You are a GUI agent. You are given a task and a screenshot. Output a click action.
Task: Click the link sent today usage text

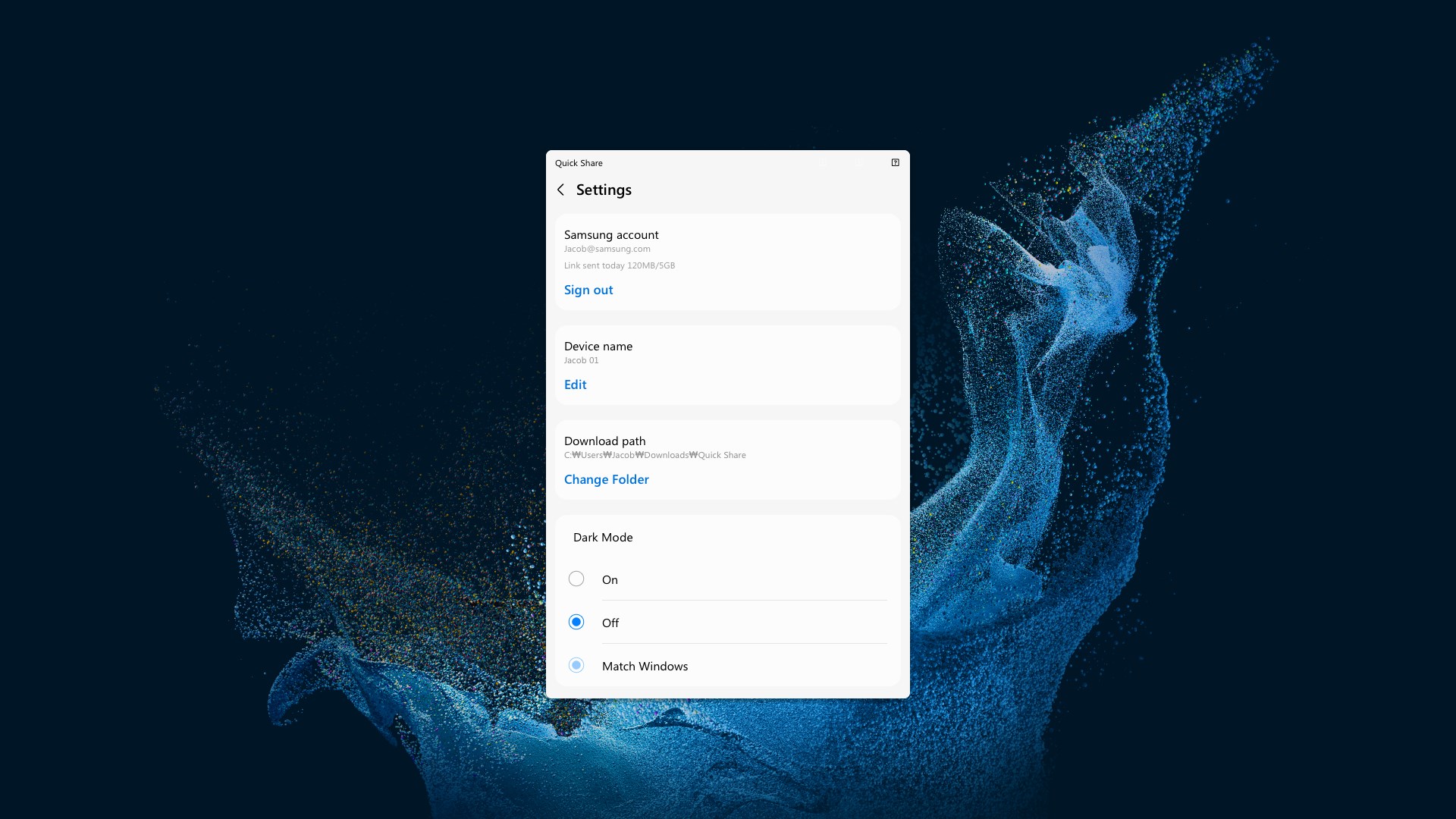(x=619, y=265)
